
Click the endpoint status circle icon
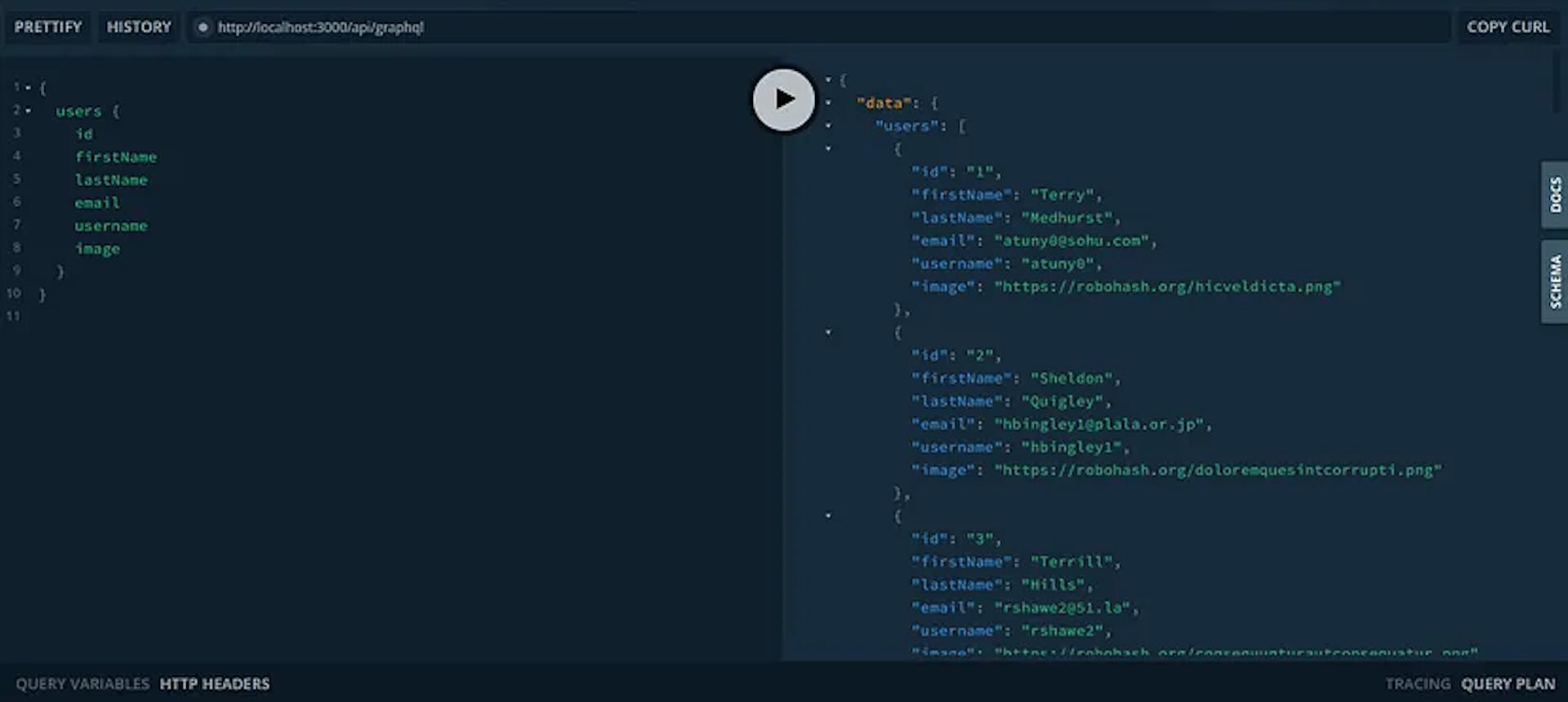(x=203, y=27)
